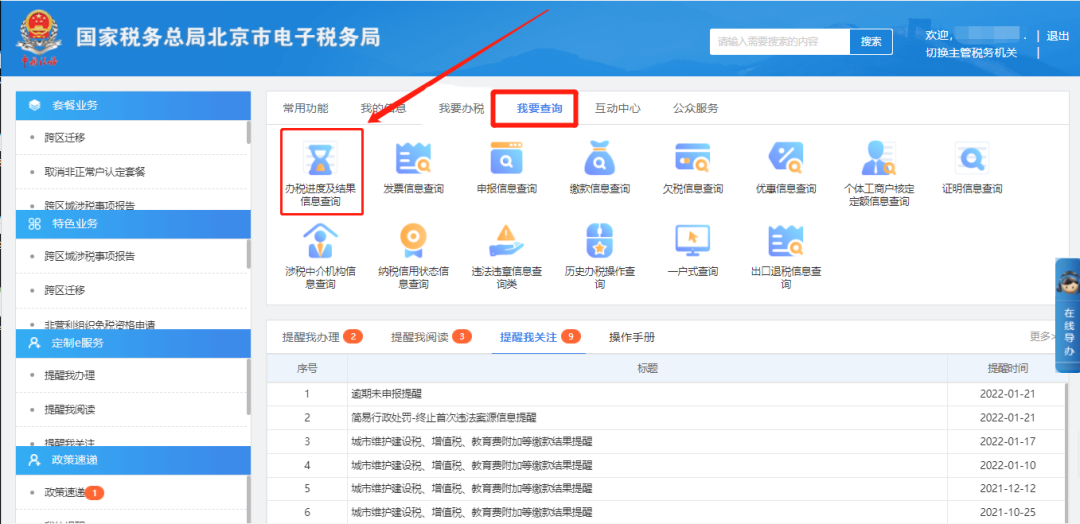Screen dimensions: 1080x524
Task: Switch to 常用功能 tab
Action: 305,108
